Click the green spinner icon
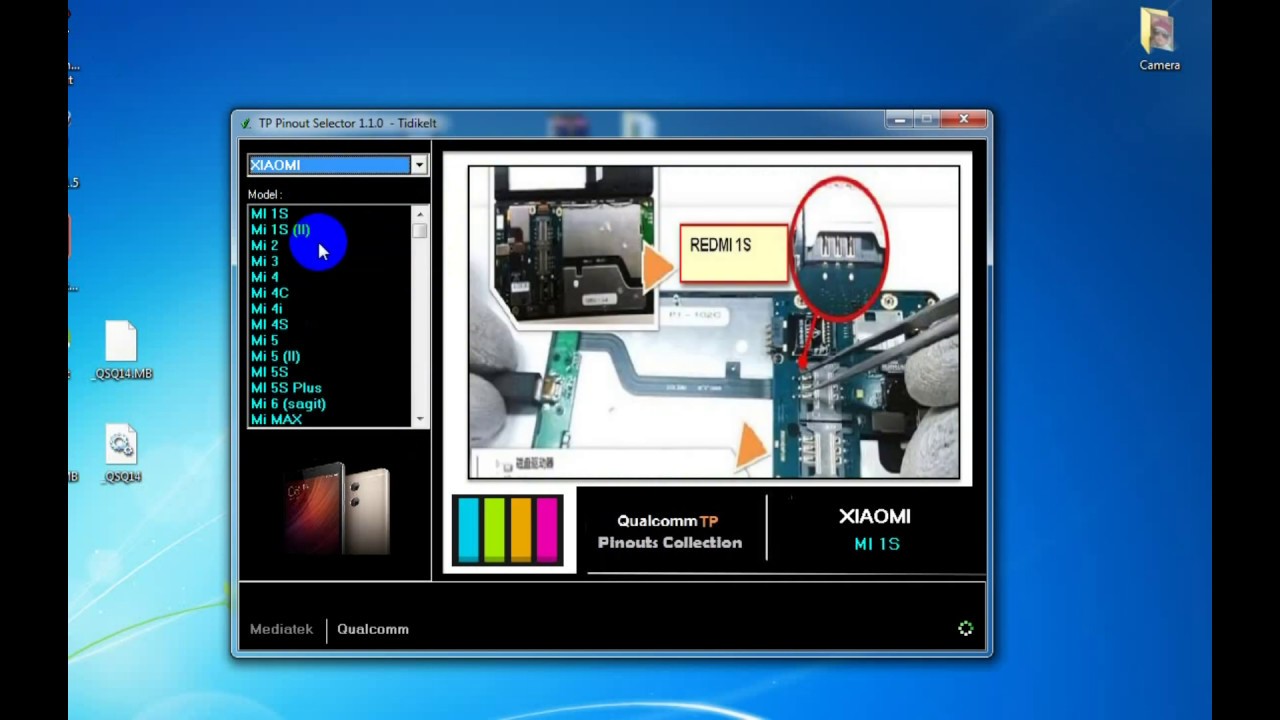The height and width of the screenshot is (720, 1280). point(965,628)
